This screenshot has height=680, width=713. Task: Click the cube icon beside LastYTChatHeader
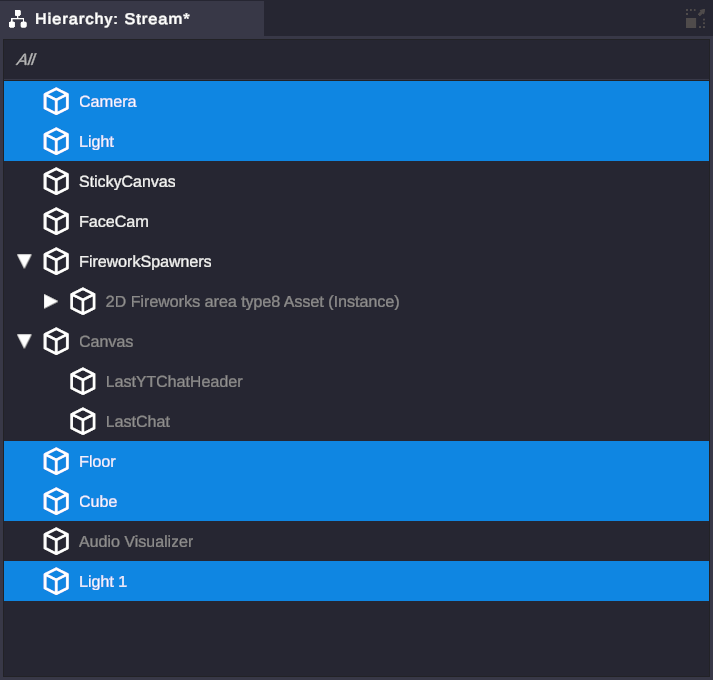tap(83, 381)
